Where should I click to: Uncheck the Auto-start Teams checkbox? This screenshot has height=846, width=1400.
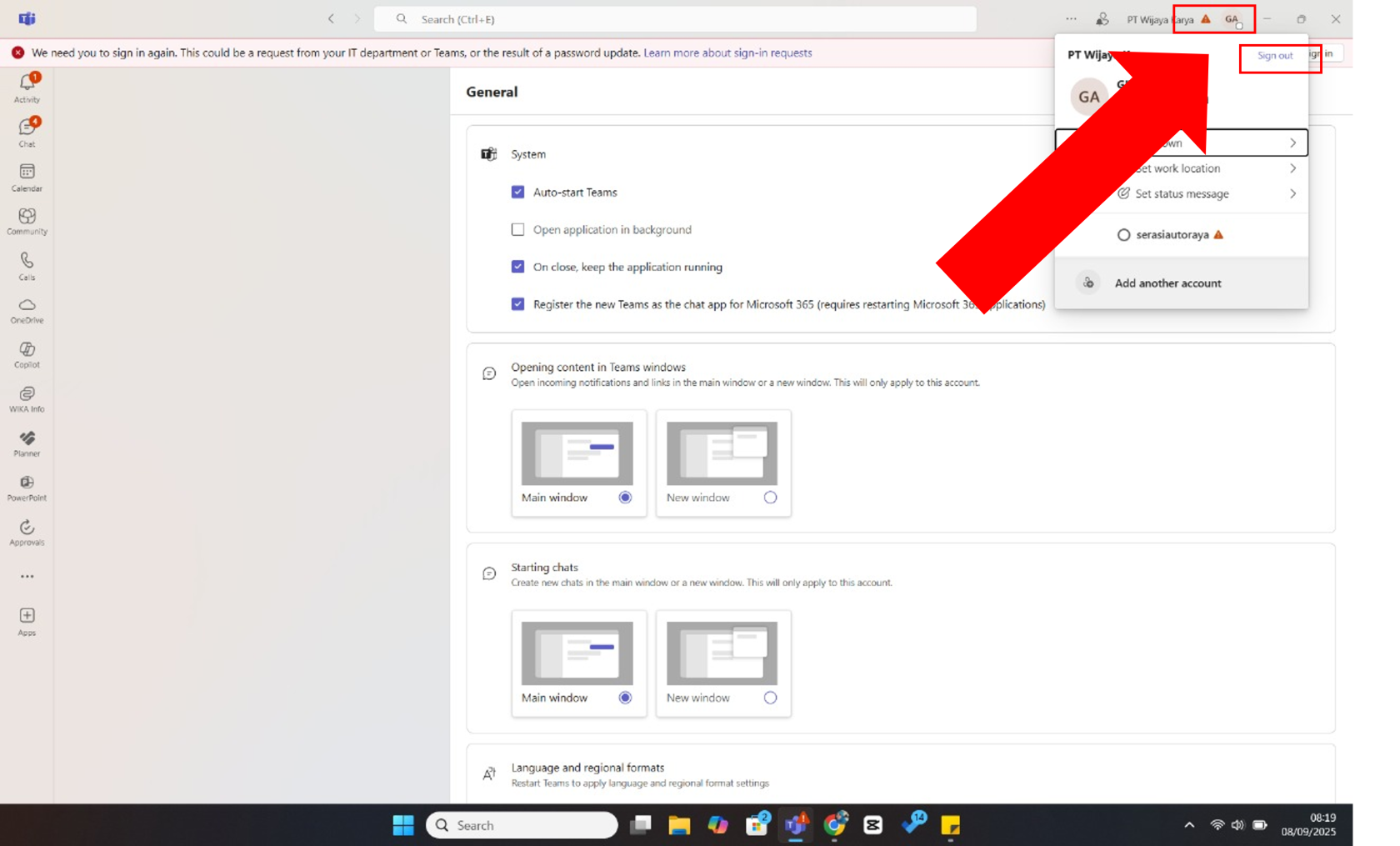[x=517, y=192]
